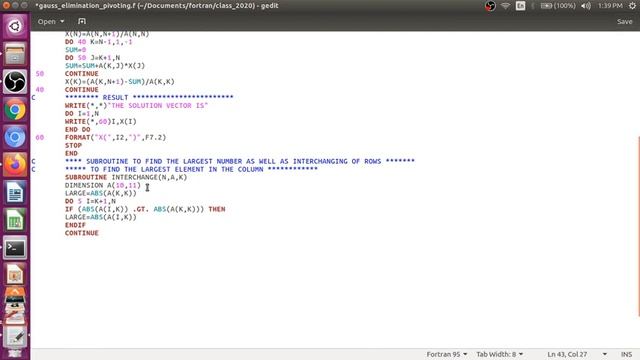640x360 pixels.
Task: Click the OBS indicator in top panel
Action: pyautogui.click(x=490, y=6)
